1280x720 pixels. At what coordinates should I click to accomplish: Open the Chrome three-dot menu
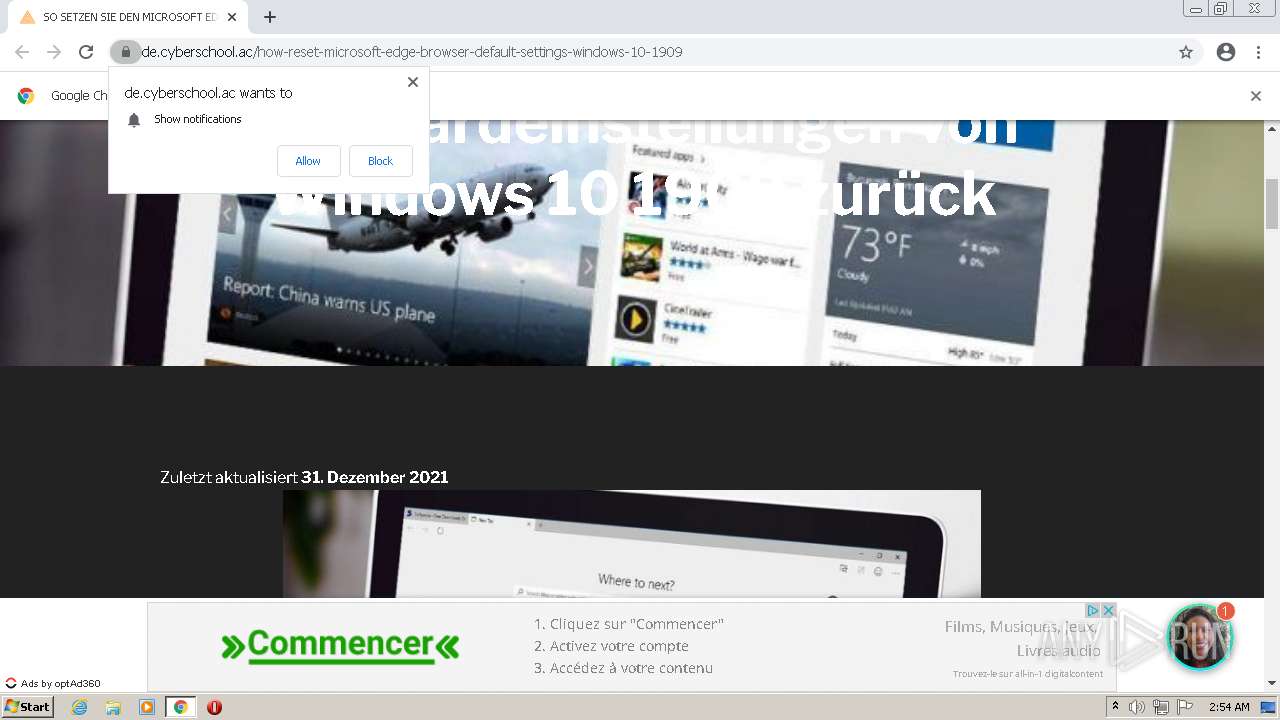pos(1258,52)
